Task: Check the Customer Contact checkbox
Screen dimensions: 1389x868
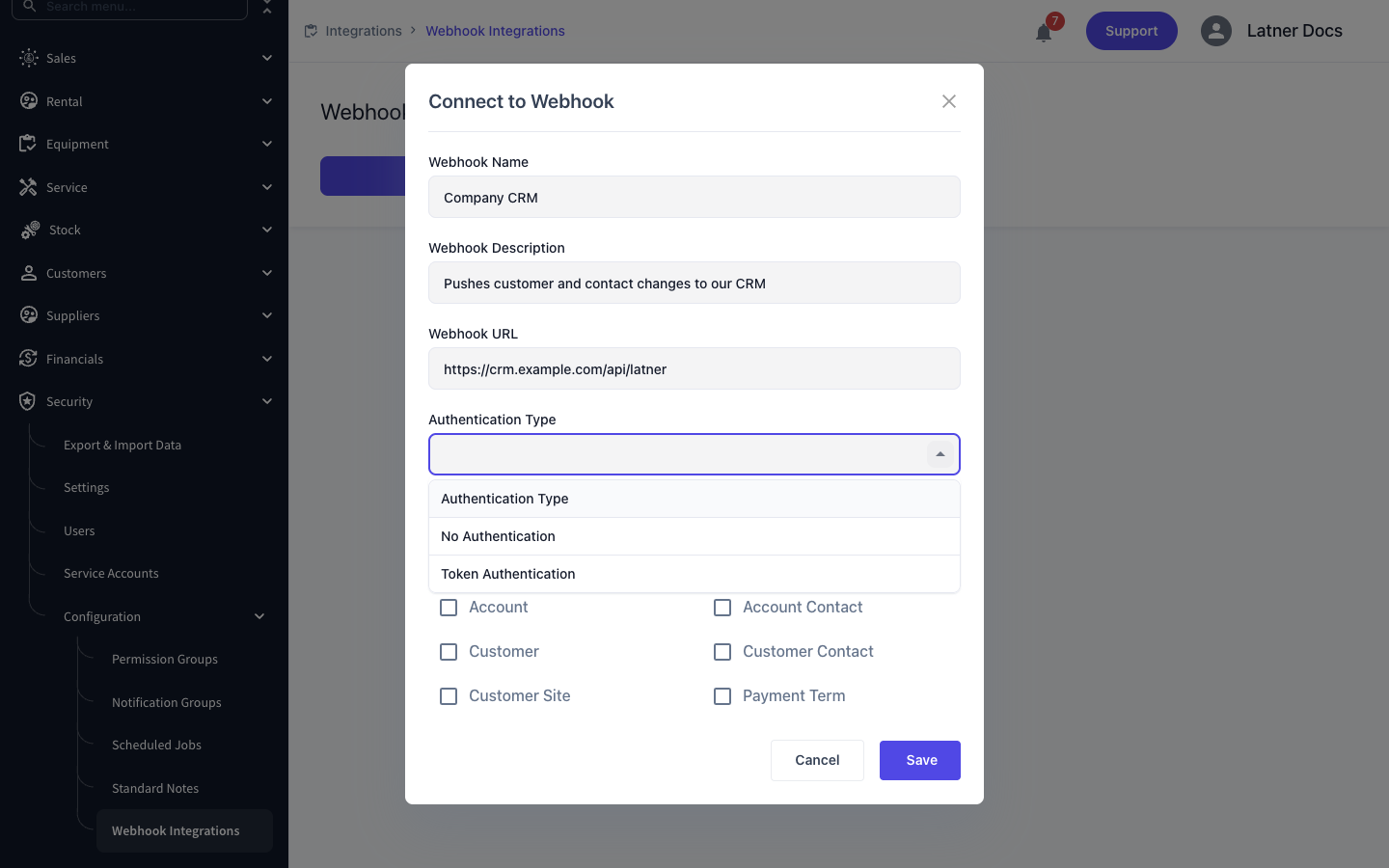Action: [722, 652]
